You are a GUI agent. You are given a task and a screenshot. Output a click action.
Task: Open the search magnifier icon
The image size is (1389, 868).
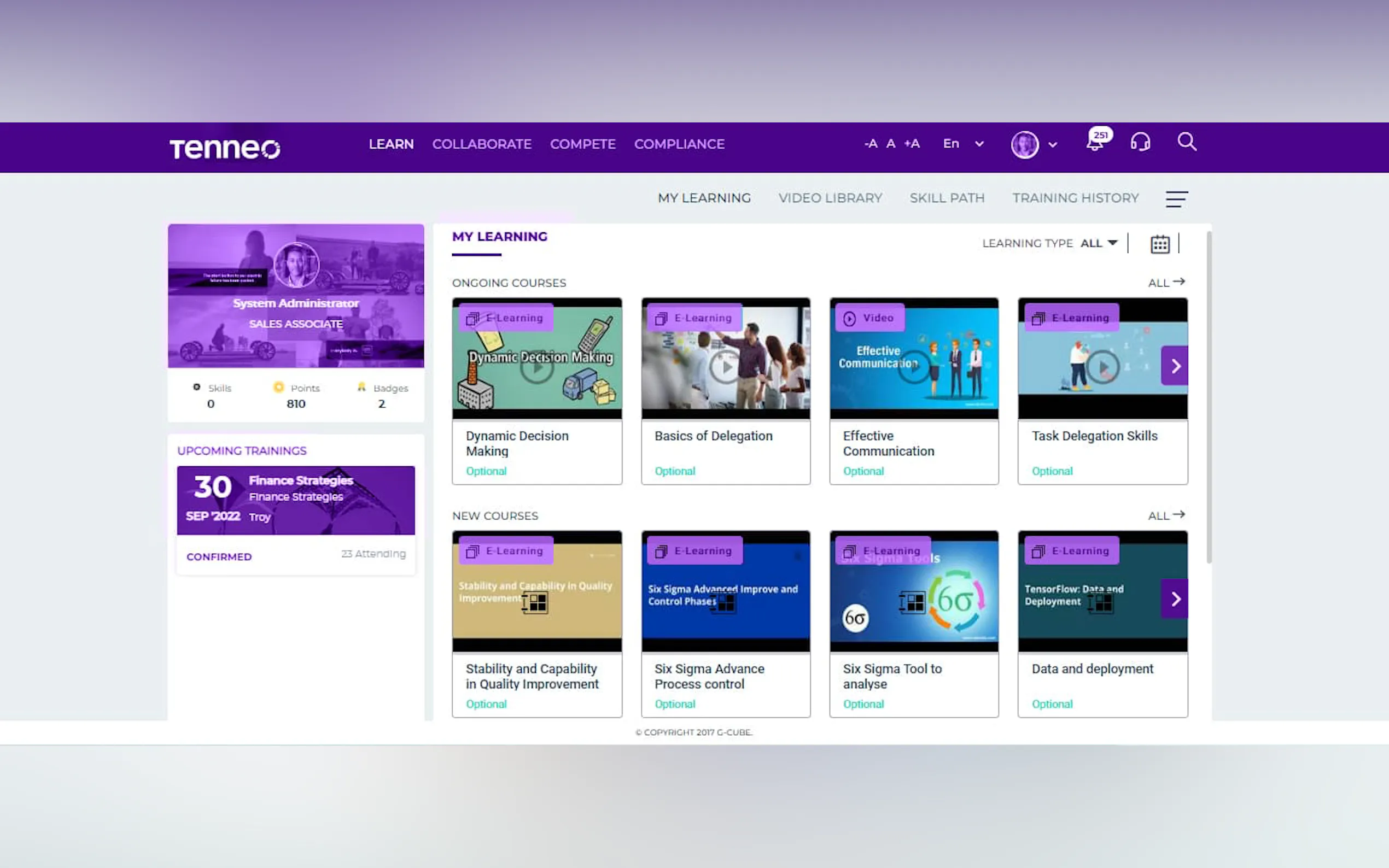pyautogui.click(x=1186, y=142)
